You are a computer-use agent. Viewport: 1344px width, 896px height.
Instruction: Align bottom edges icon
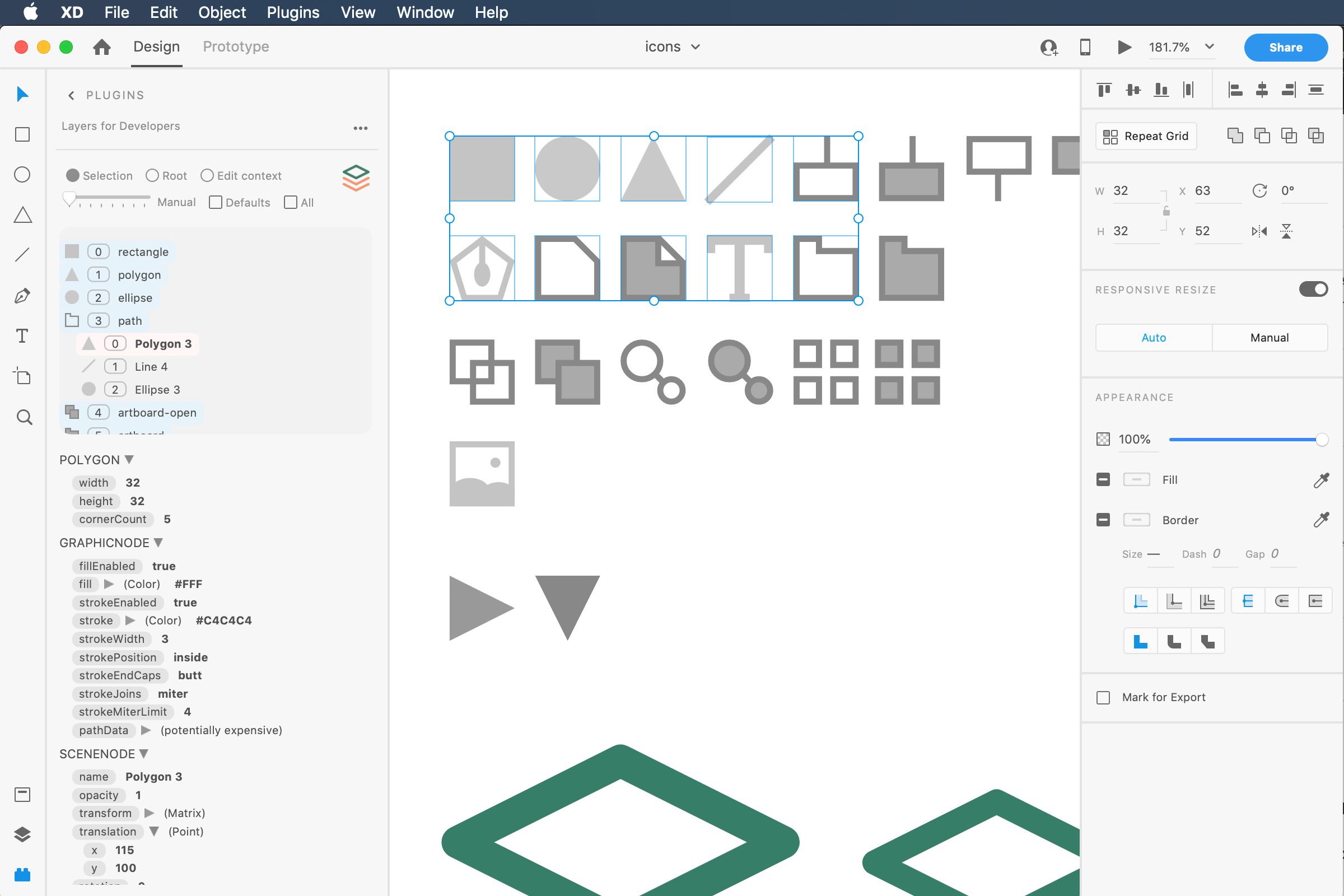tap(1161, 90)
